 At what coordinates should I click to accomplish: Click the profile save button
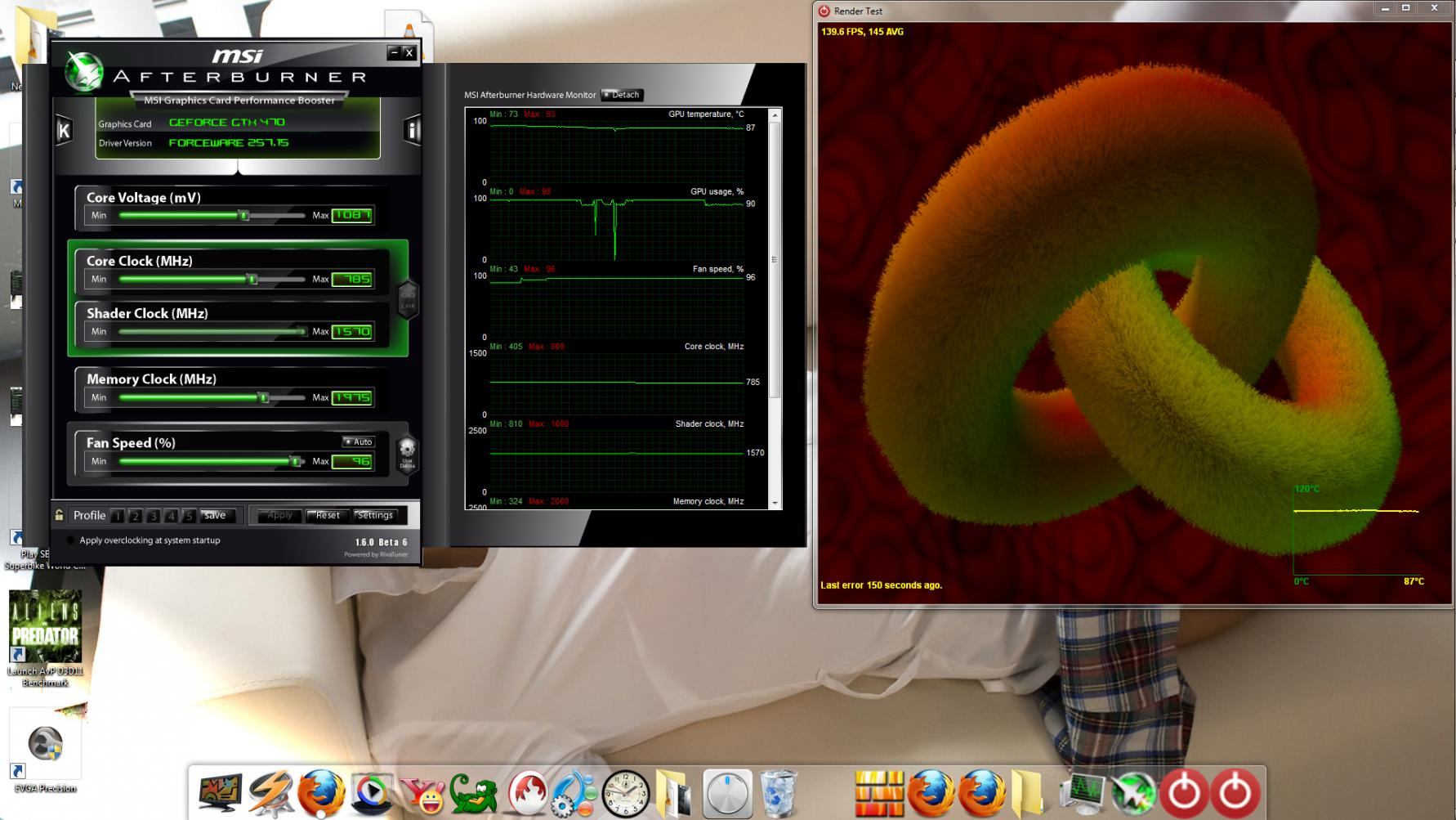click(217, 516)
